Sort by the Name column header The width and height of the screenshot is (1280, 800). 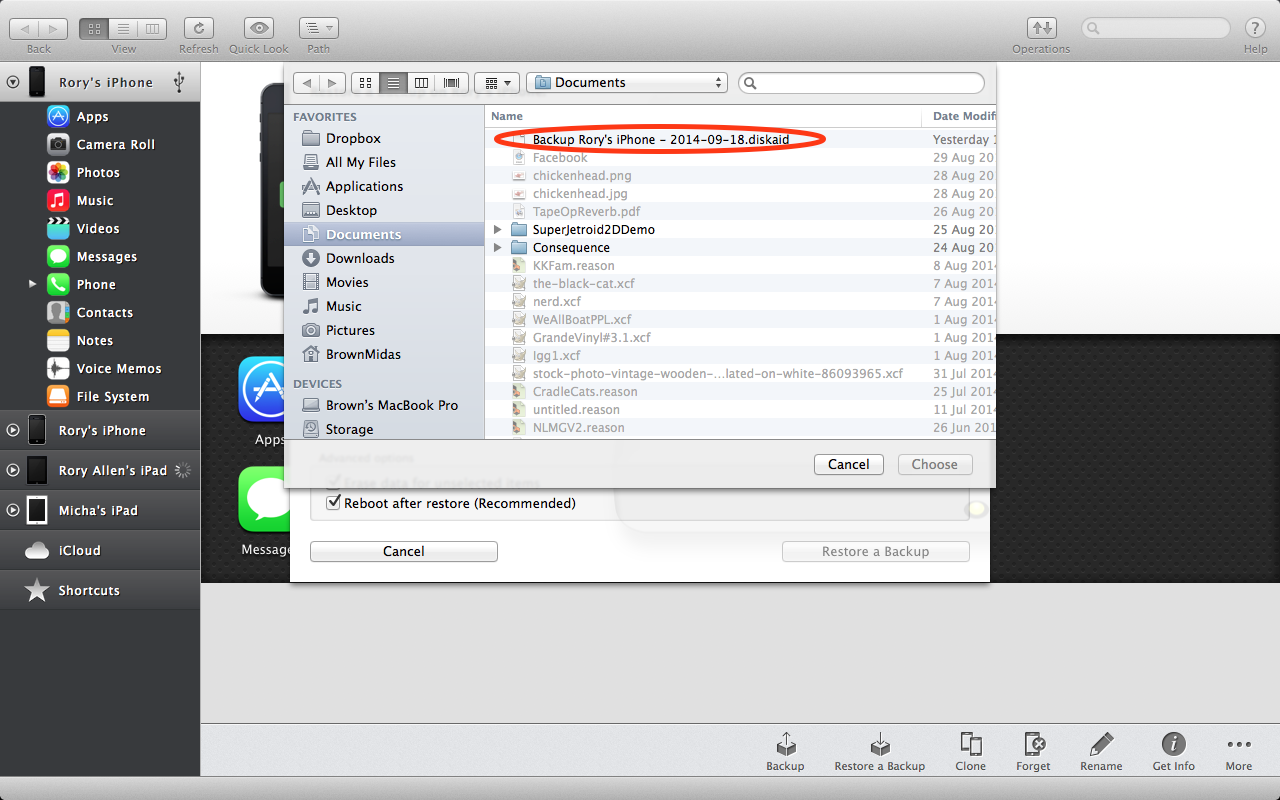pyautogui.click(x=703, y=116)
